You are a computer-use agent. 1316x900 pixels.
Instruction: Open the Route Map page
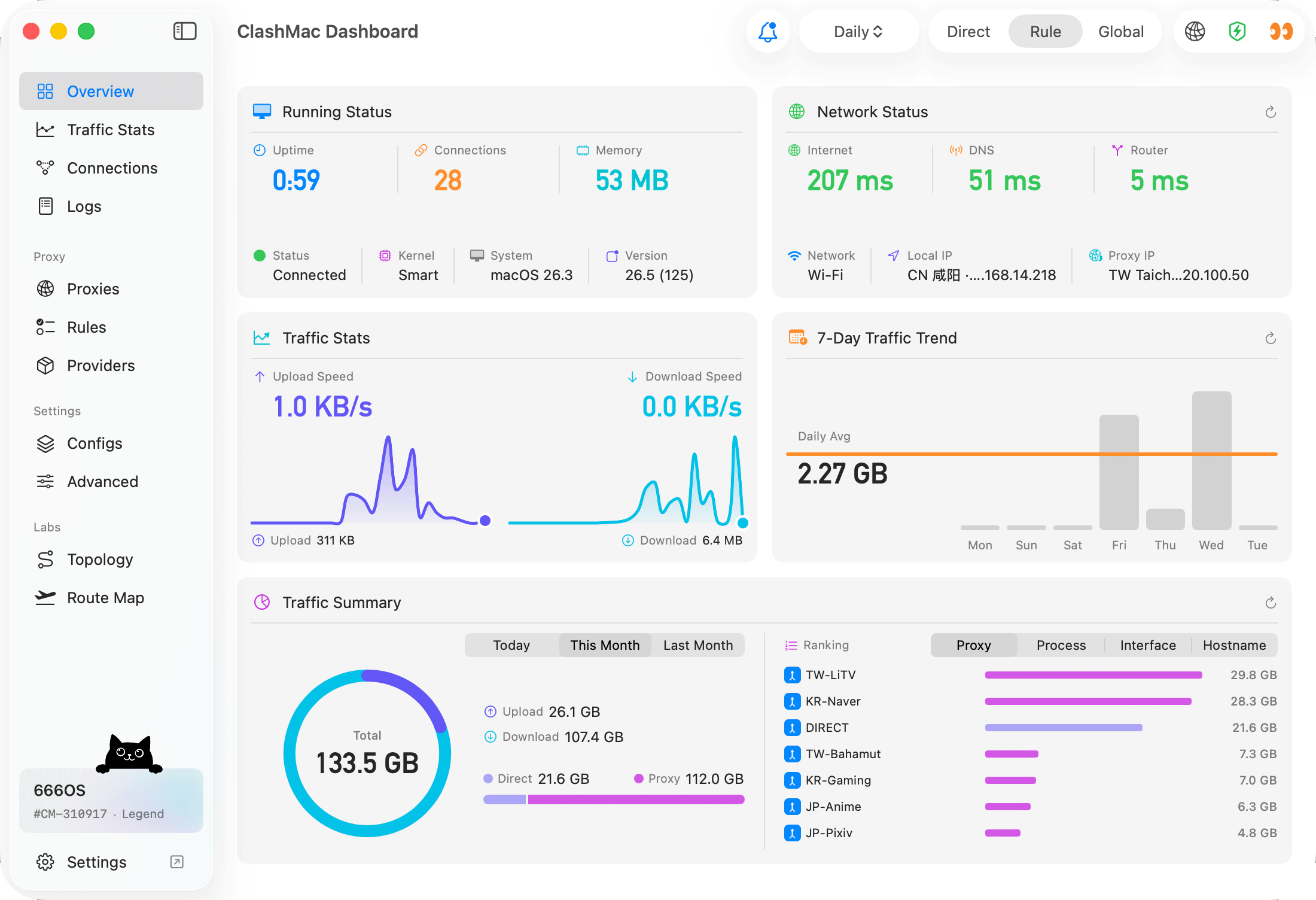tap(111, 597)
